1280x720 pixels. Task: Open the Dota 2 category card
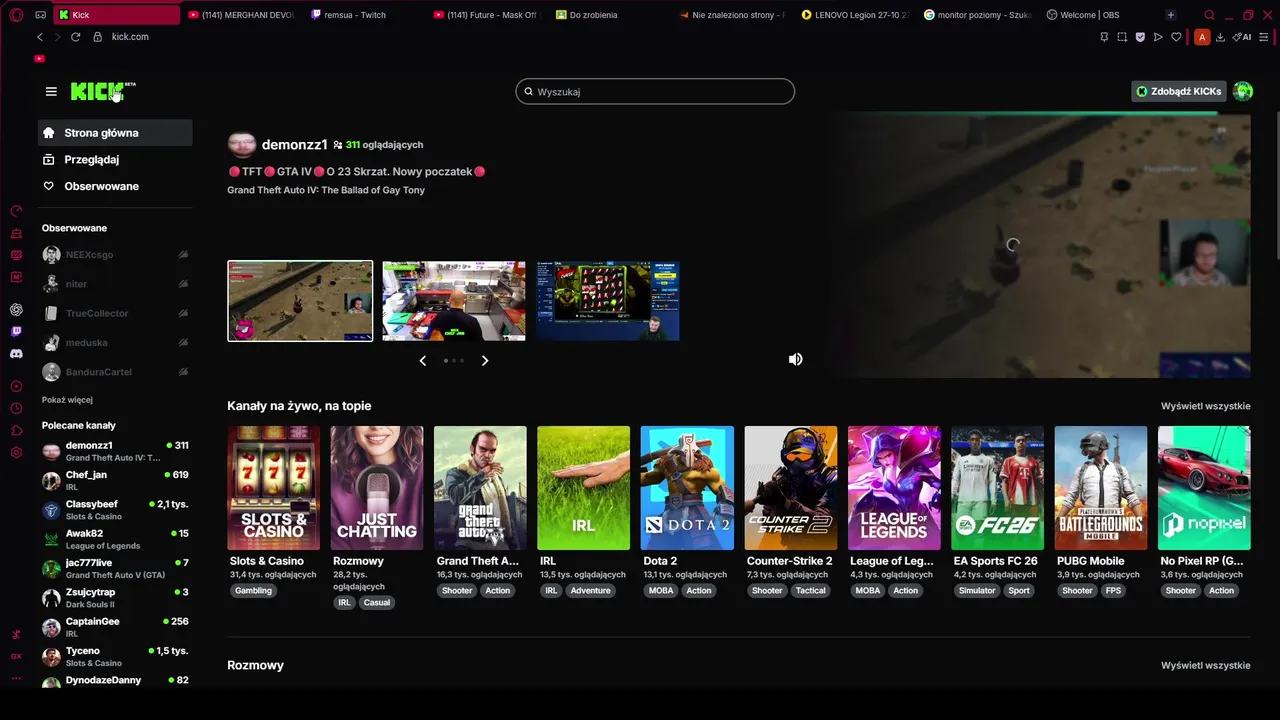(x=687, y=488)
